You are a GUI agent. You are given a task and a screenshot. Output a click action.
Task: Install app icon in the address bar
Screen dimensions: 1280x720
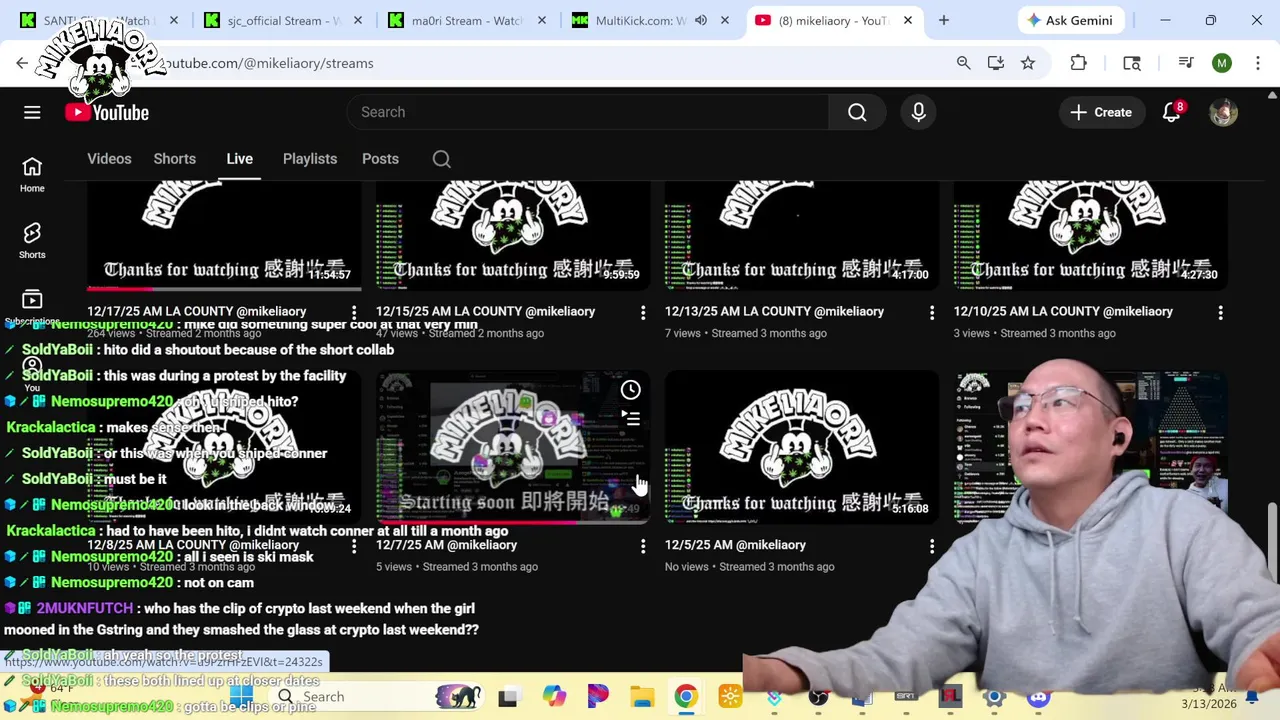(x=995, y=63)
